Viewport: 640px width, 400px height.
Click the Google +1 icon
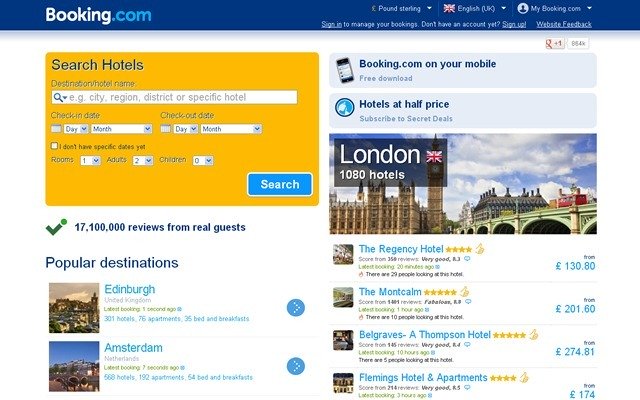554,43
